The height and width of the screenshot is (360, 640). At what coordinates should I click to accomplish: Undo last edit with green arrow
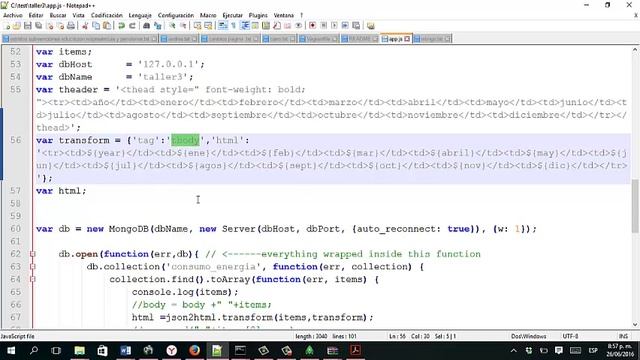tap(121, 26)
